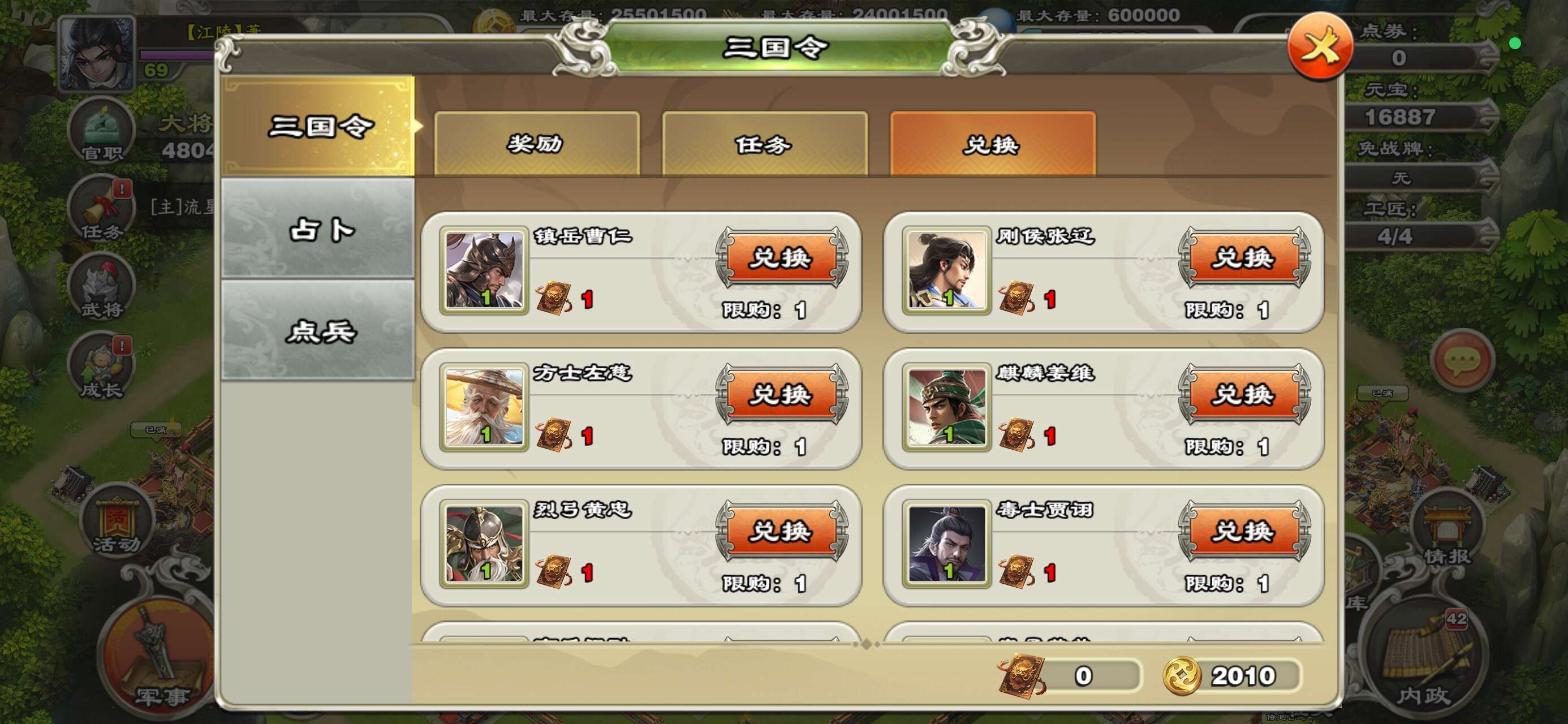Open the orange chat bubble icon
The height and width of the screenshot is (724, 1568).
[1462, 360]
